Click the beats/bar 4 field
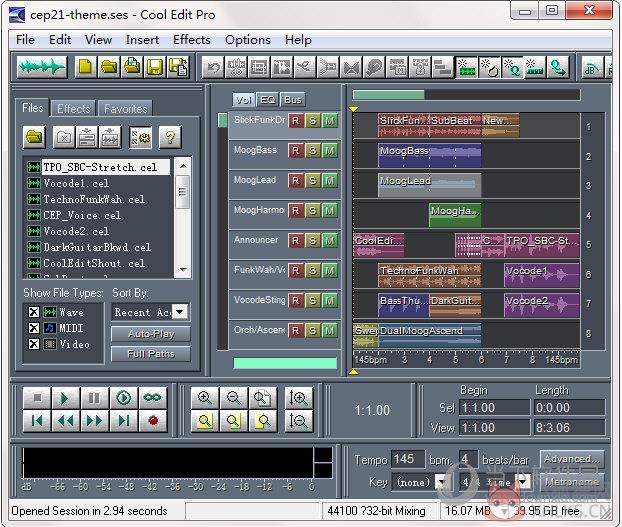 (x=468, y=459)
